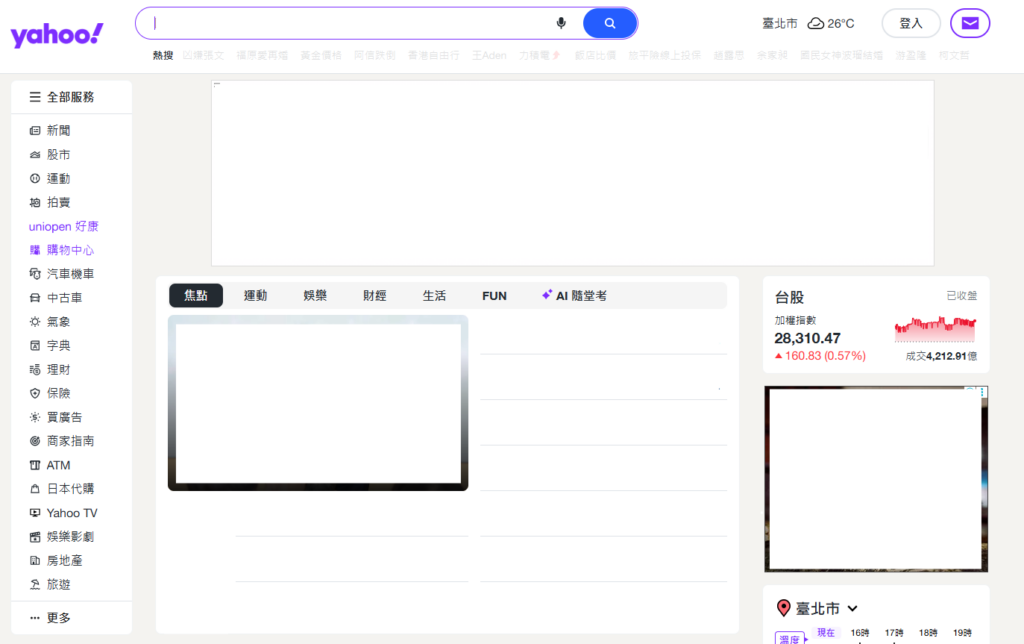Open 股市 stocks in the sidebar

[58, 155]
